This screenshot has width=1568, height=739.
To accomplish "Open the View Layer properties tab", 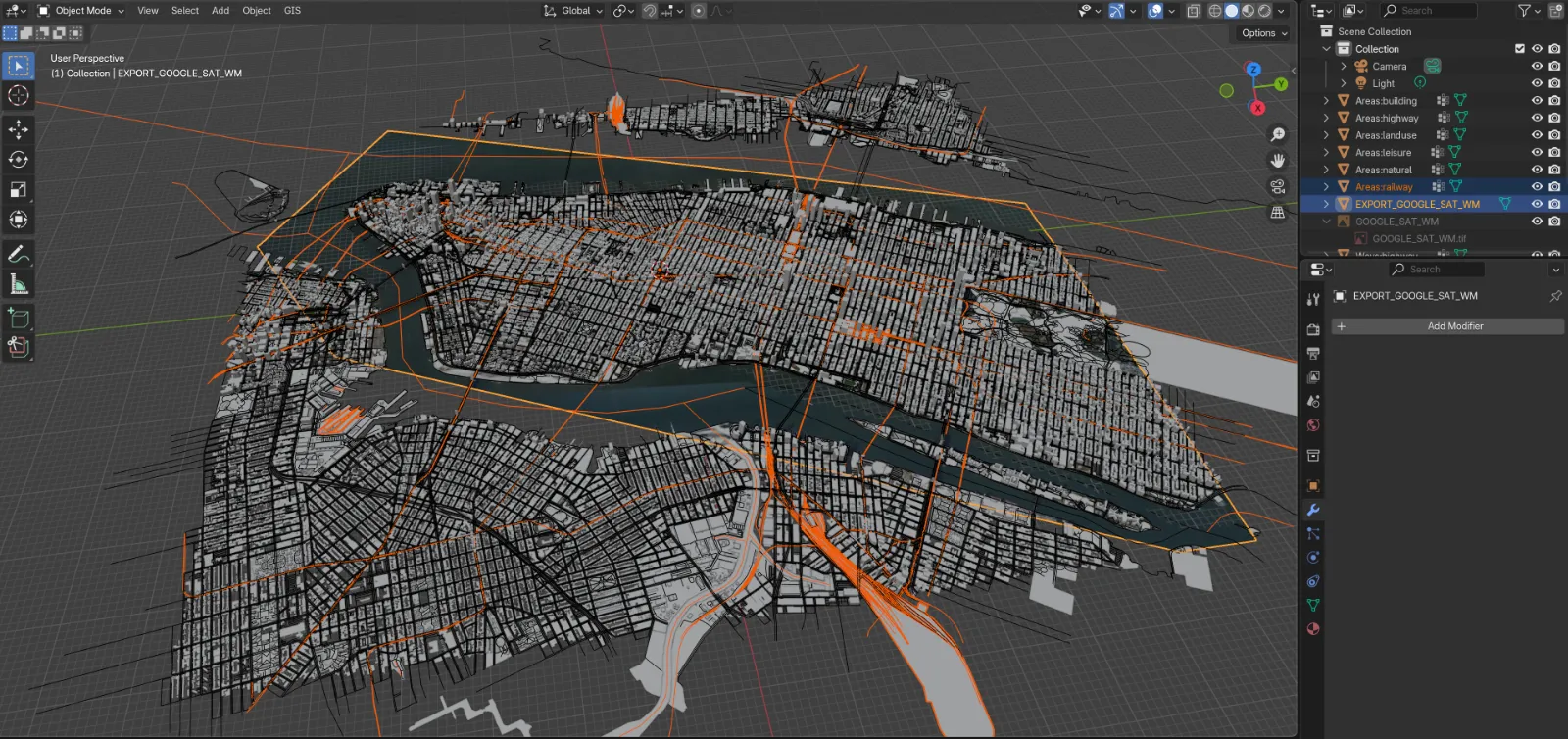I will (1313, 376).
